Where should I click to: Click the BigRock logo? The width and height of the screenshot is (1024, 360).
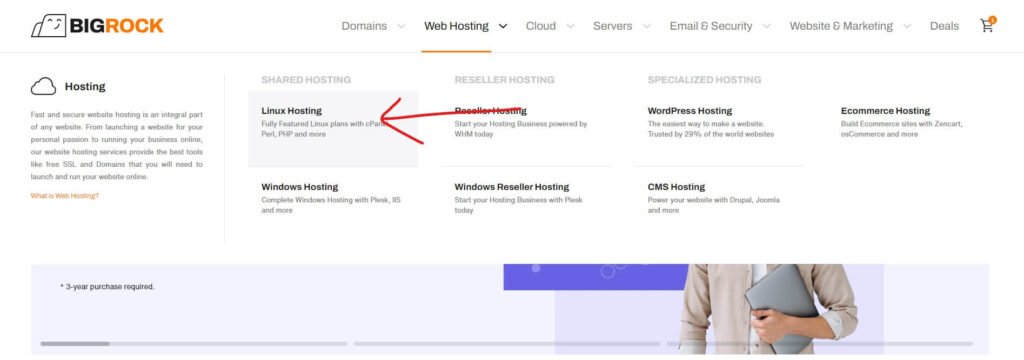point(97,25)
